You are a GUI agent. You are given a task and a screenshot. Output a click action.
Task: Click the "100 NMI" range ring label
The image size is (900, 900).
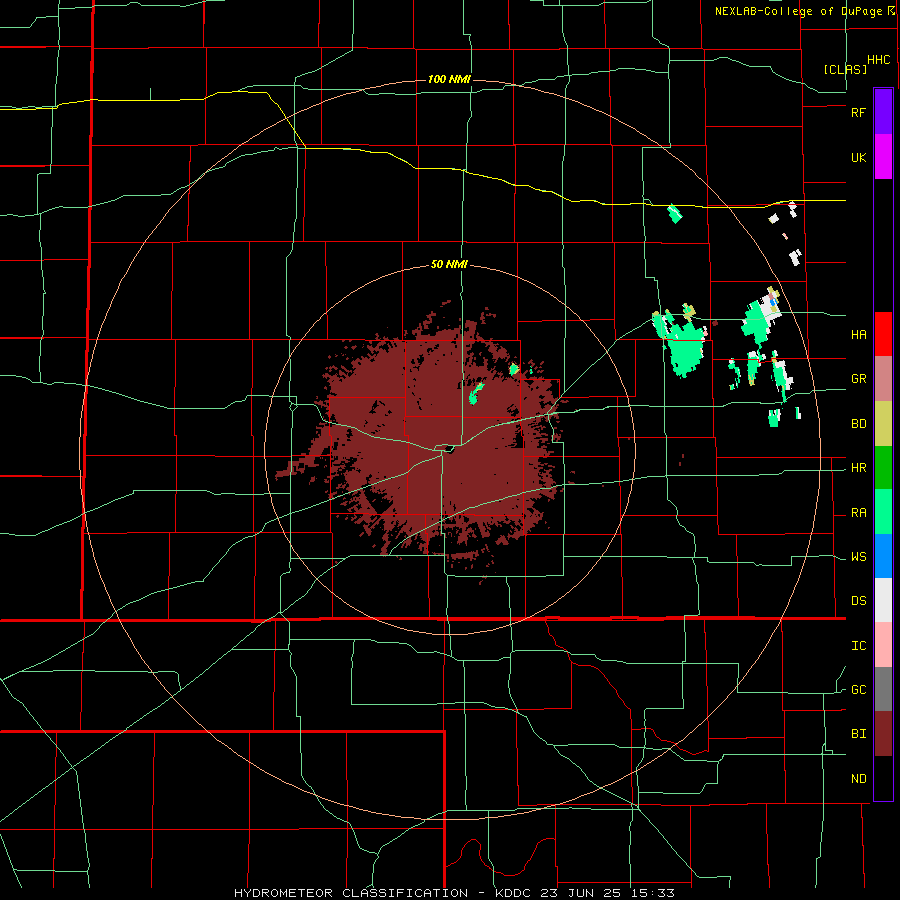point(449,79)
